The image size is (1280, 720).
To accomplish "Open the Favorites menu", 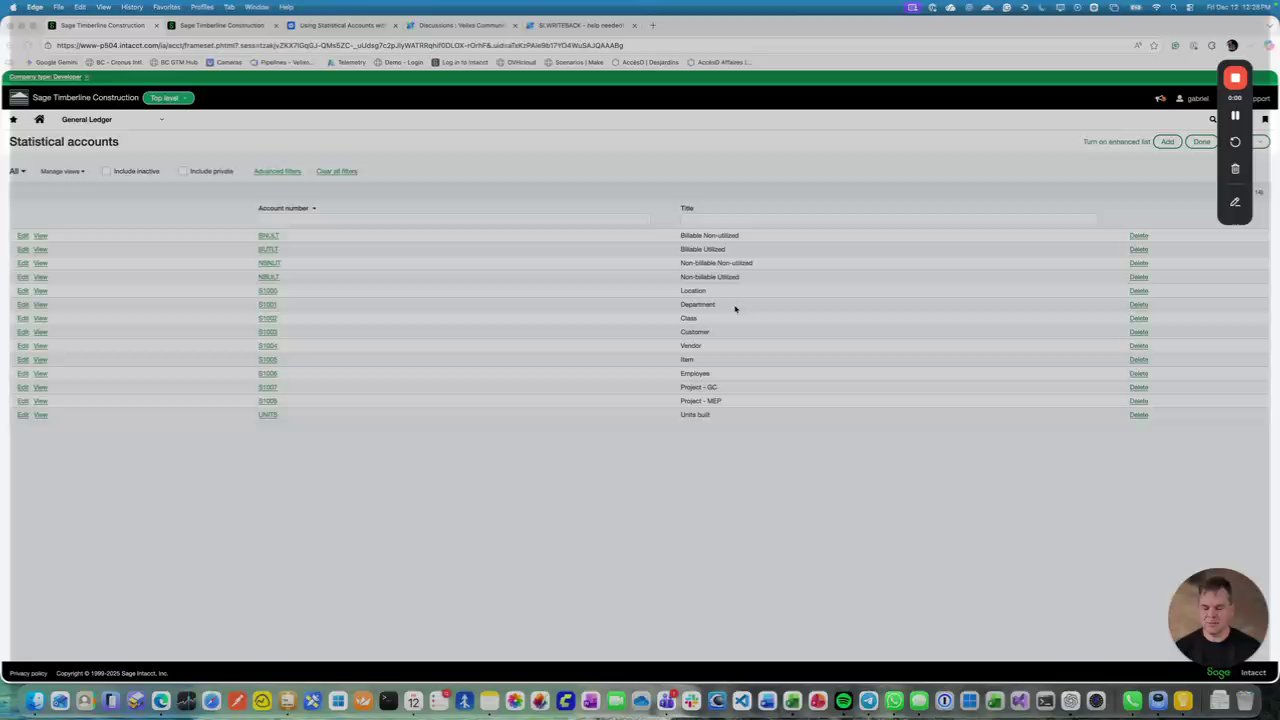I will 166,7.
